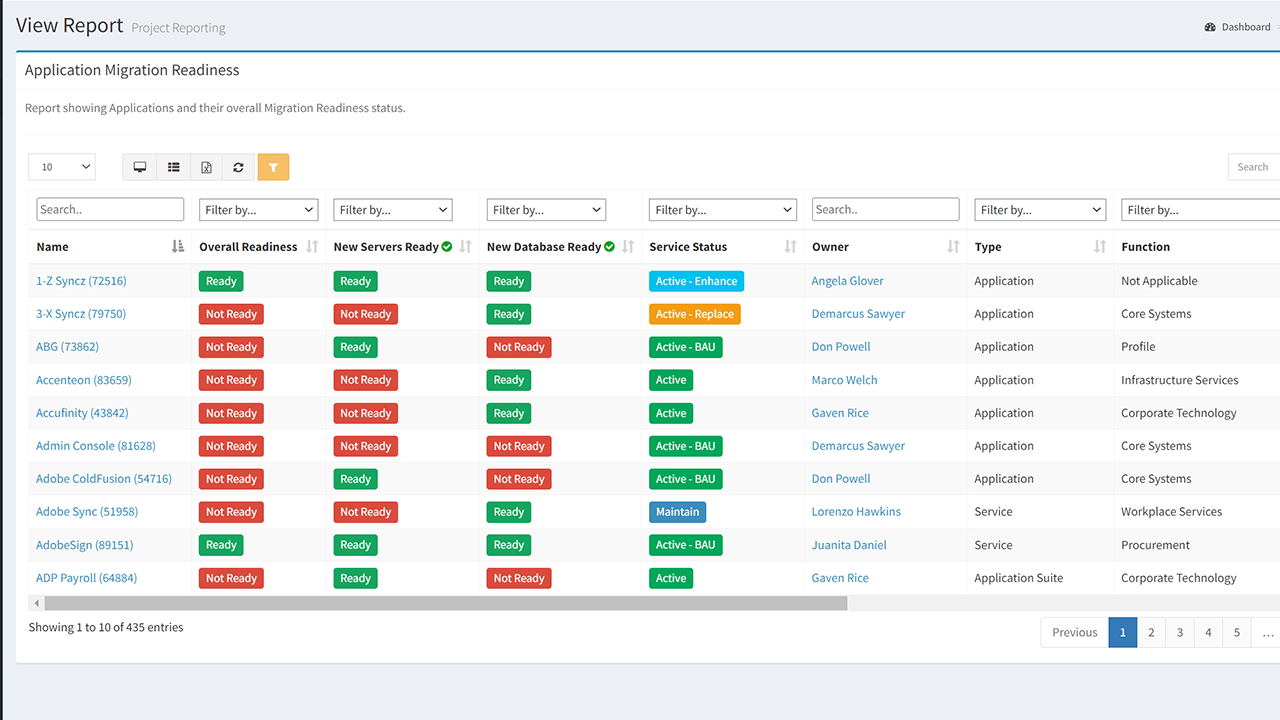The height and width of the screenshot is (720, 1280).
Task: Toggle the orange filter funnel button
Action: (x=273, y=167)
